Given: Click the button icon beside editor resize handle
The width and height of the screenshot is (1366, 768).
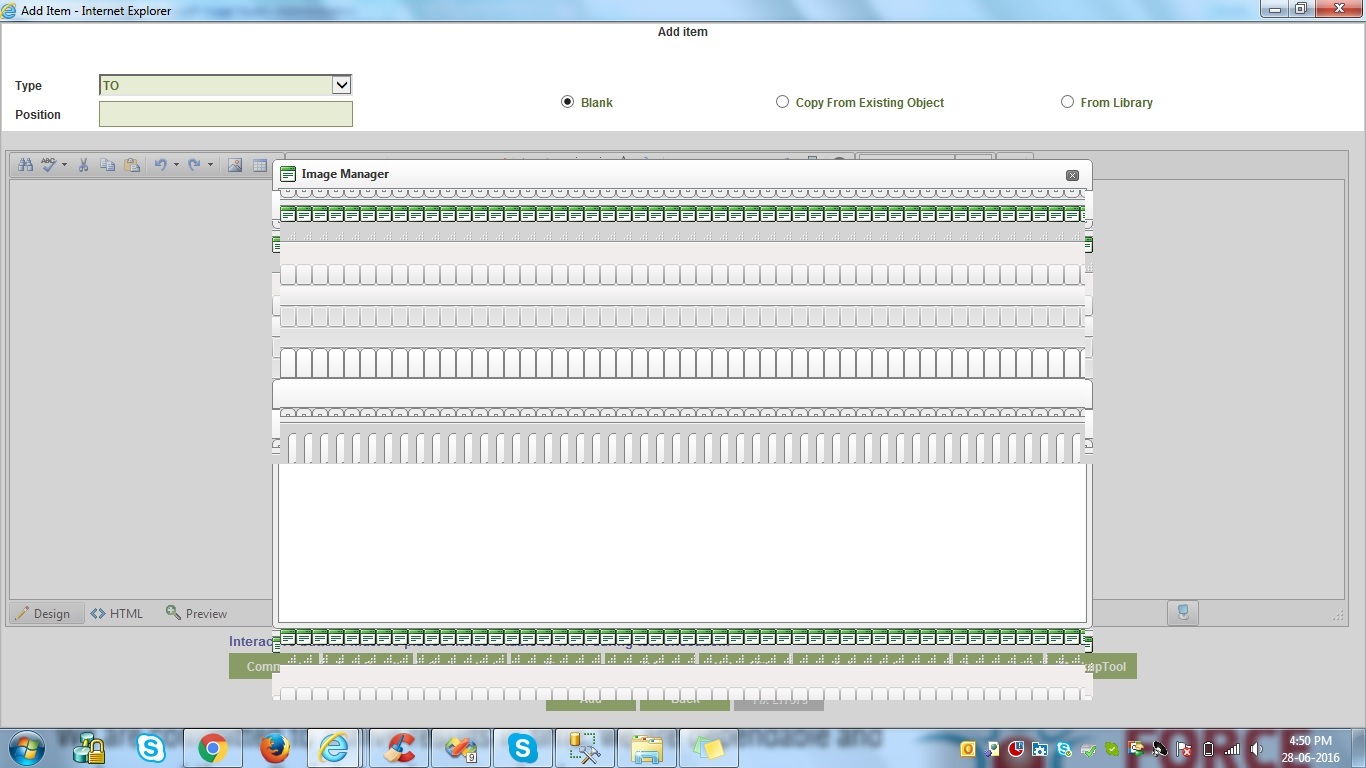Looking at the screenshot, I should coord(1183,613).
